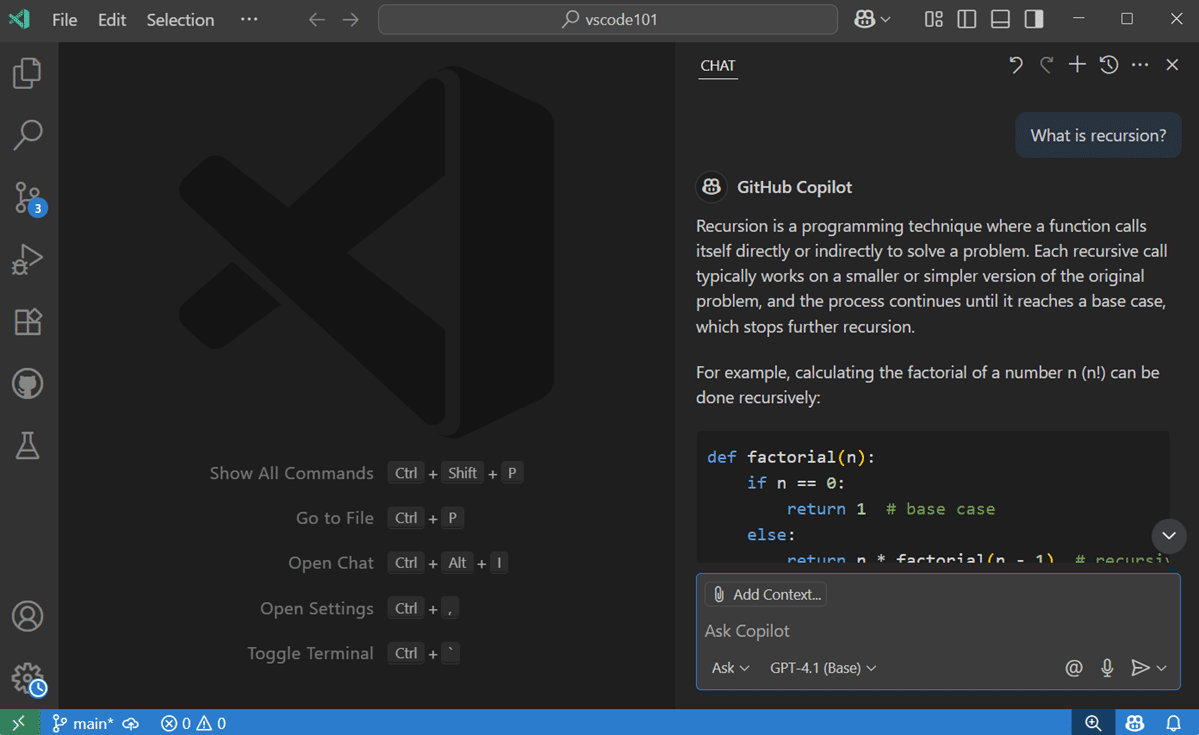Open the Testing view

pos(27,445)
